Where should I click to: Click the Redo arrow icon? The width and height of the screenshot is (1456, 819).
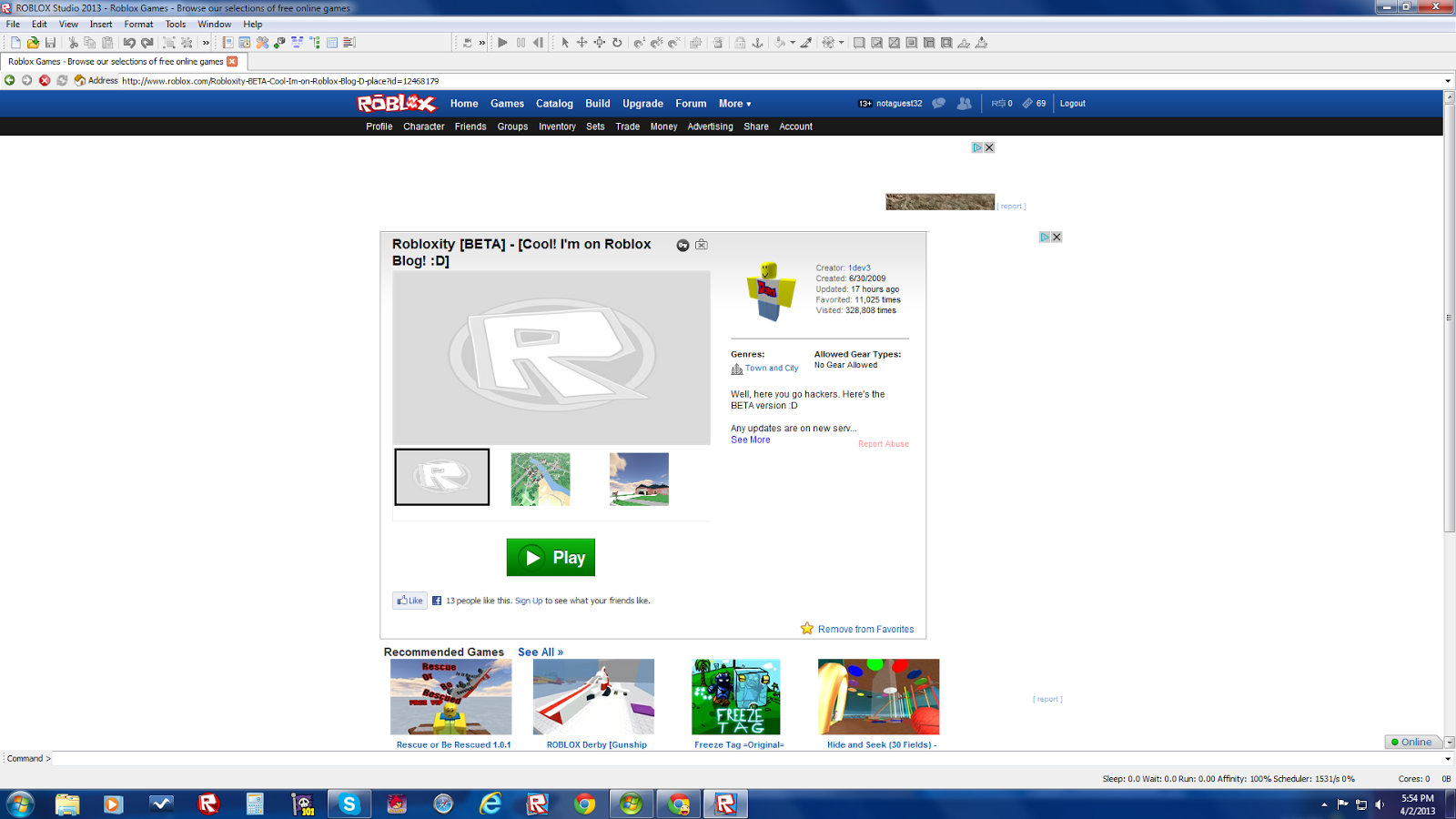(x=147, y=43)
